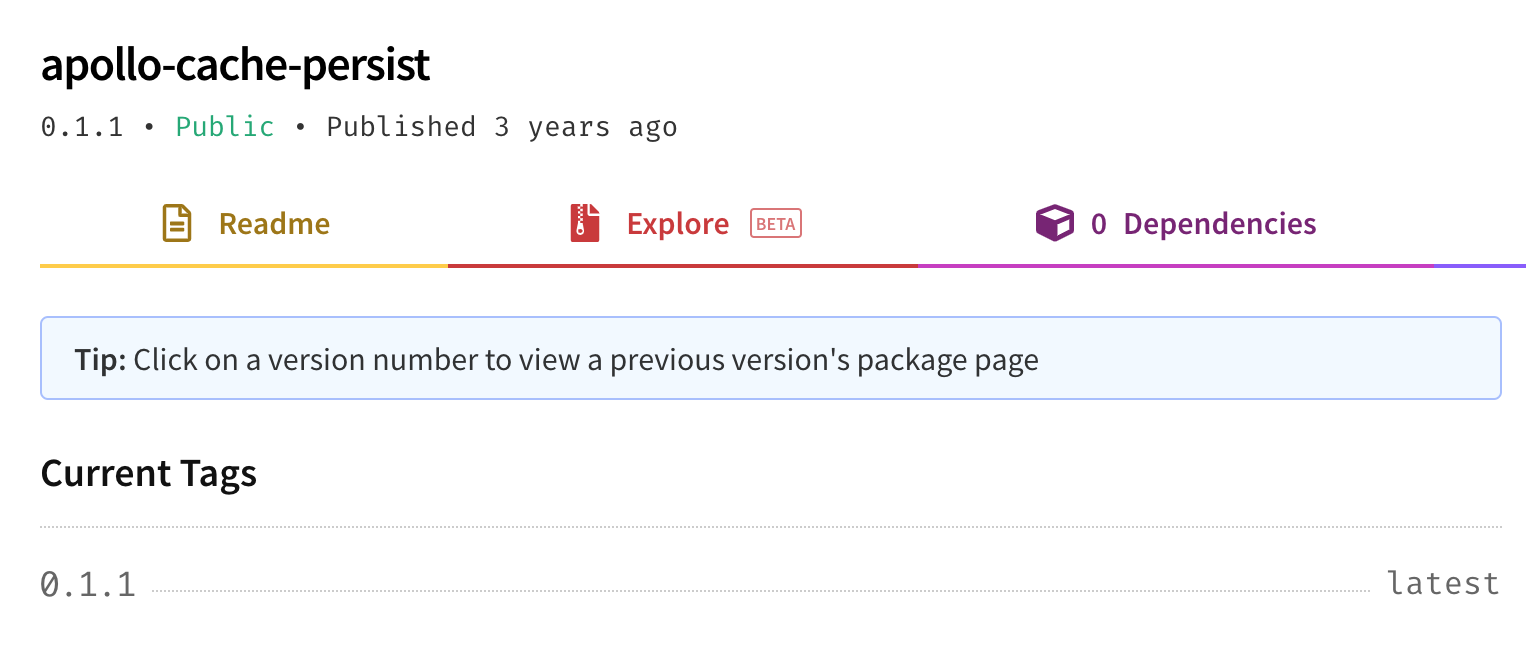Click the Explore zip file icon
Screen dimensions: 1526x658
click(585, 223)
